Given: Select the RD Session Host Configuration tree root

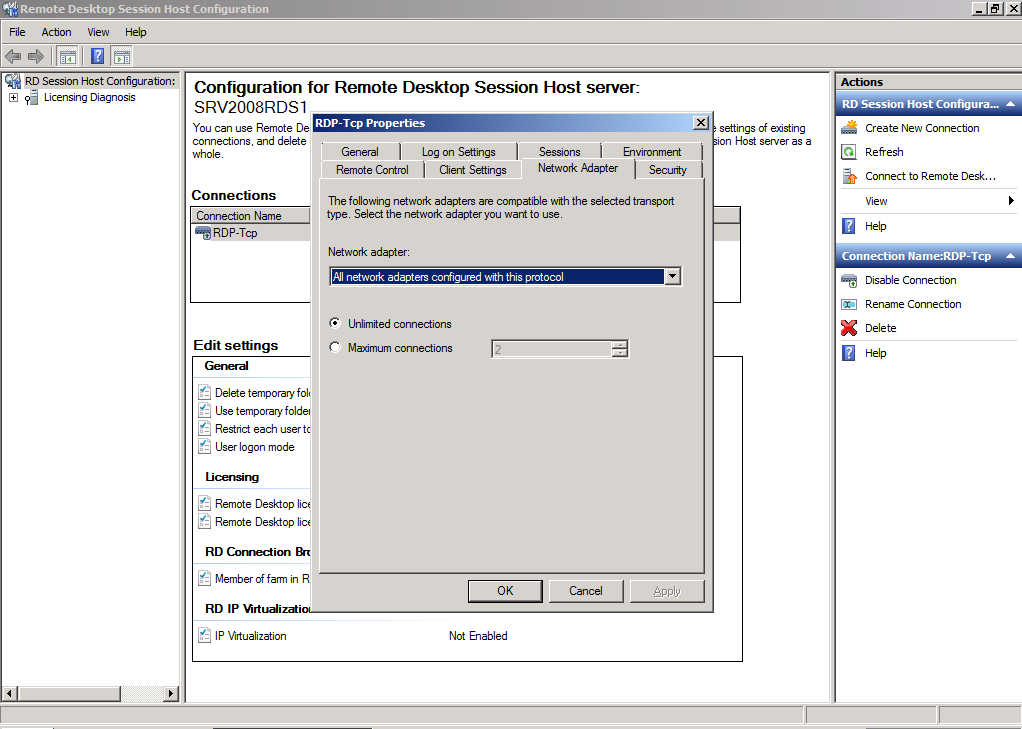Looking at the screenshot, I should (x=100, y=82).
